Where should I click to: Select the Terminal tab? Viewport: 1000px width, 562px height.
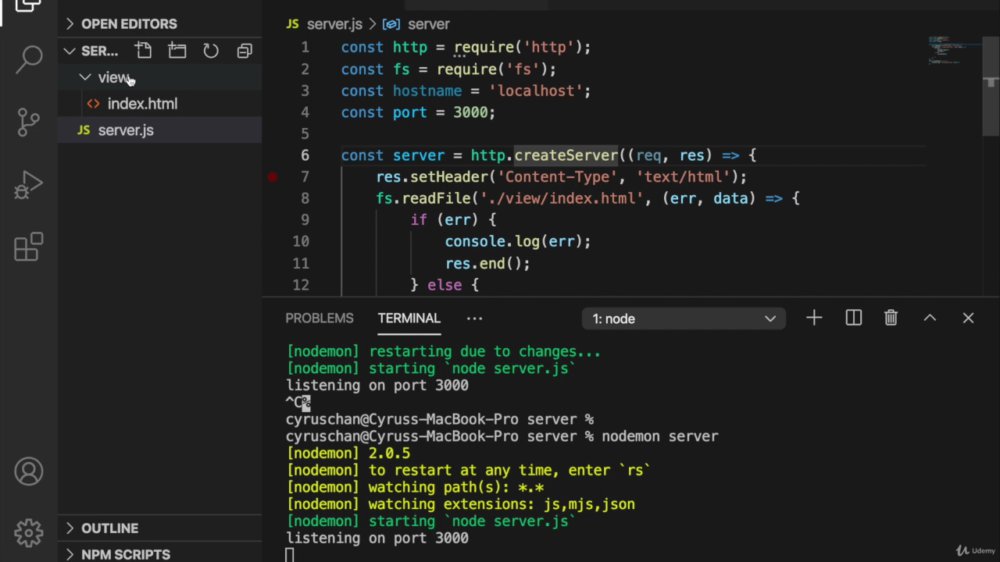[x=409, y=318]
